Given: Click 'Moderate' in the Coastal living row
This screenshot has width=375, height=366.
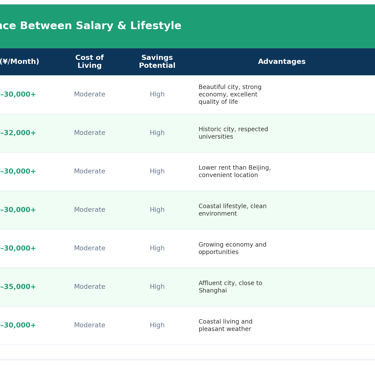Looking at the screenshot, I should tap(89, 325).
